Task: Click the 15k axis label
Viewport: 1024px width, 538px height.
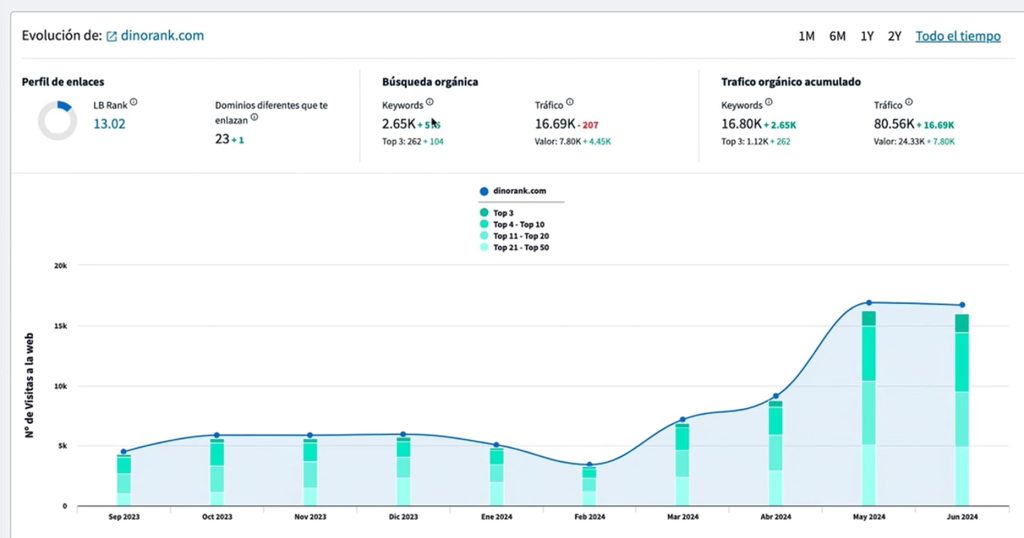Action: pos(60,326)
